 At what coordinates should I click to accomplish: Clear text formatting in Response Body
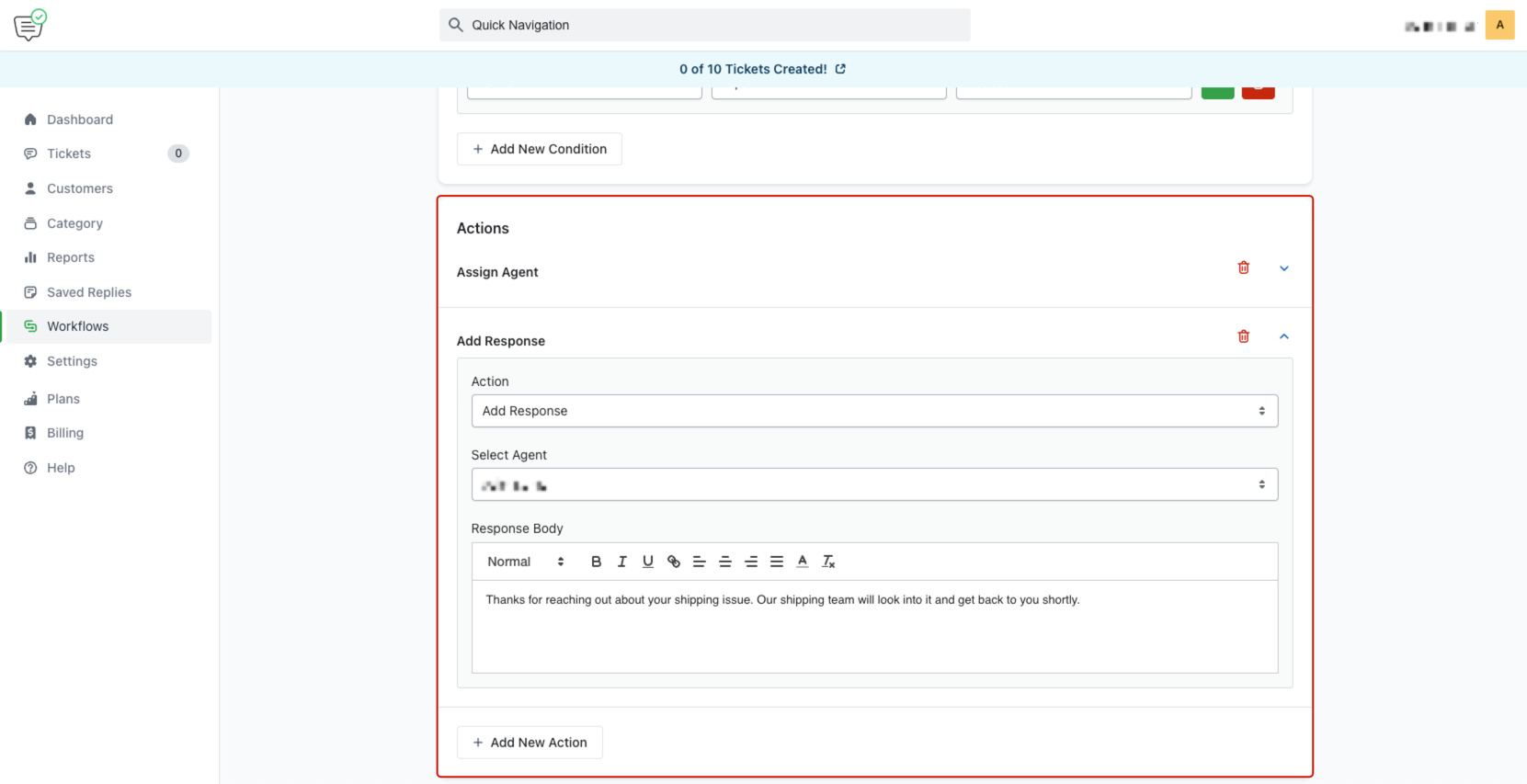point(828,562)
